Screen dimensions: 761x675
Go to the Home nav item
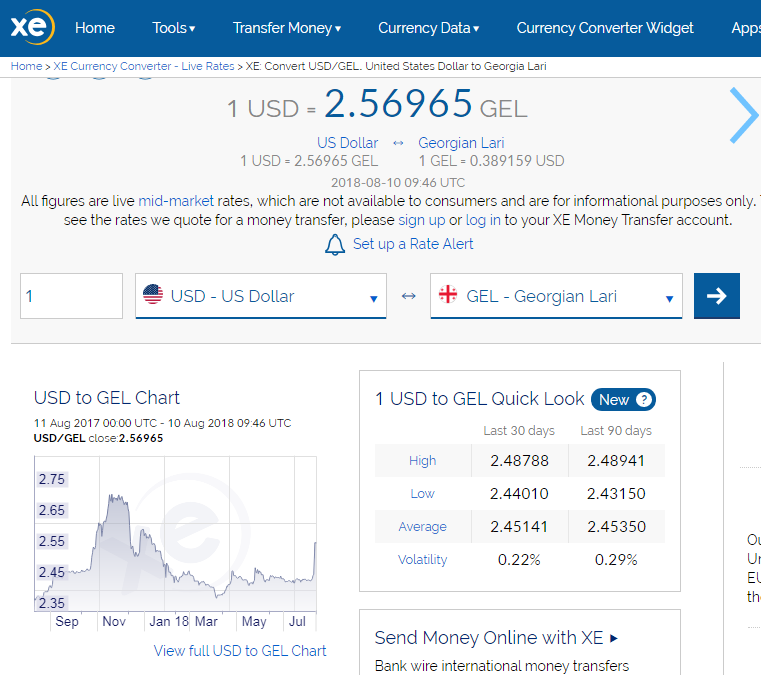point(95,28)
